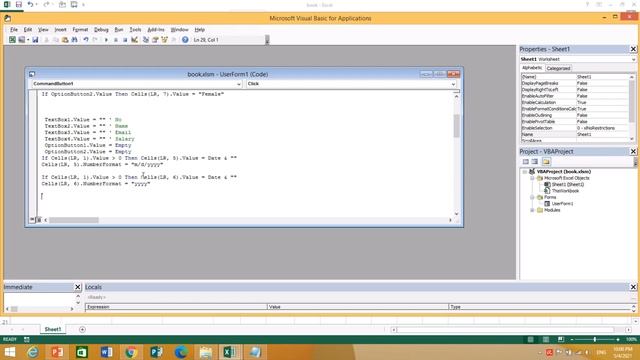
Task: Click View Object icon in Project panel
Action: tap(535, 162)
